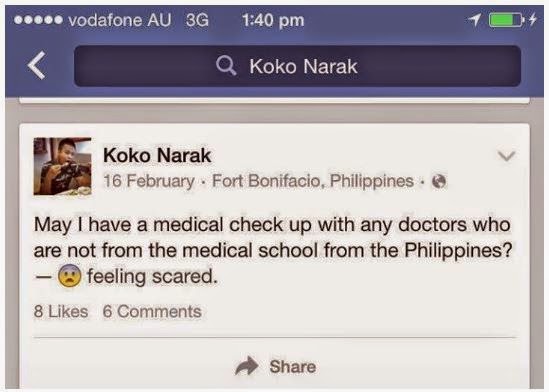Tap the medical check up post text
Screen dimensions: 549x392
[273, 237]
